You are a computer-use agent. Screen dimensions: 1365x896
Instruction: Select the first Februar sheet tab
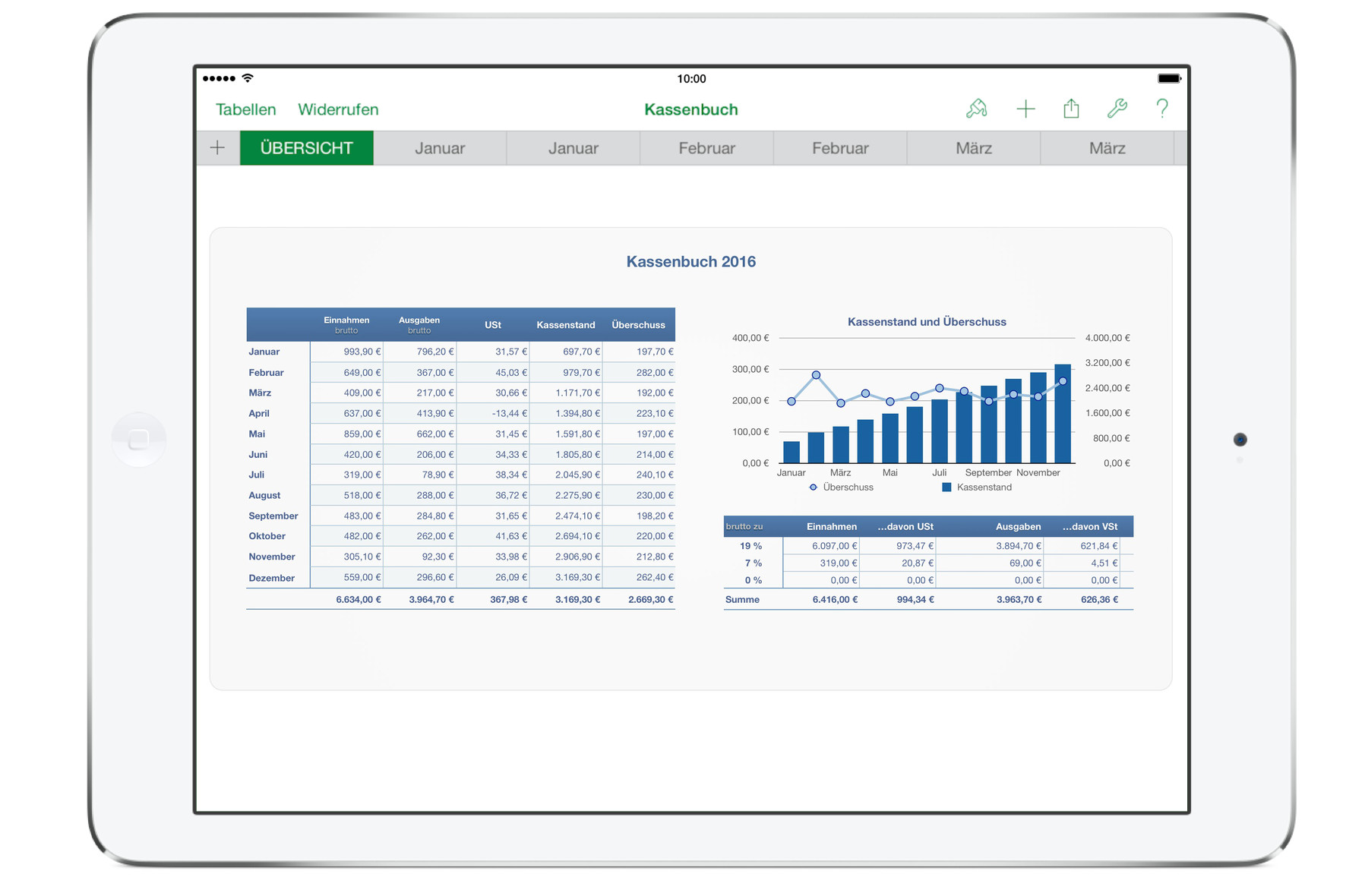coord(706,148)
